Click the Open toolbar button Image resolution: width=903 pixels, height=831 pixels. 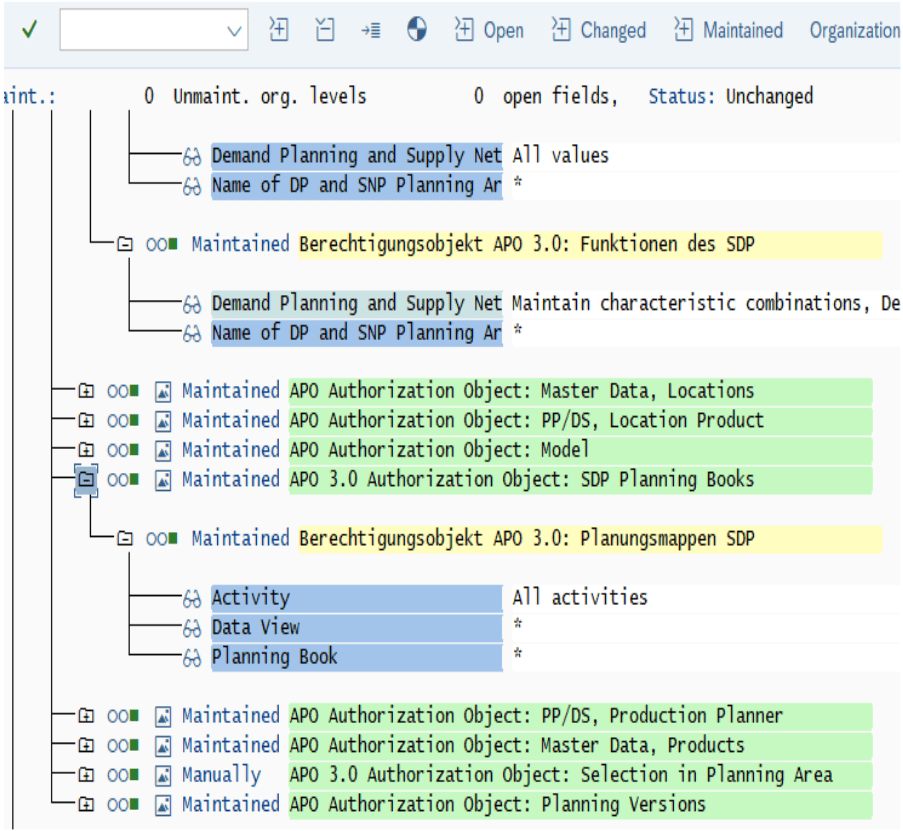tap(489, 30)
